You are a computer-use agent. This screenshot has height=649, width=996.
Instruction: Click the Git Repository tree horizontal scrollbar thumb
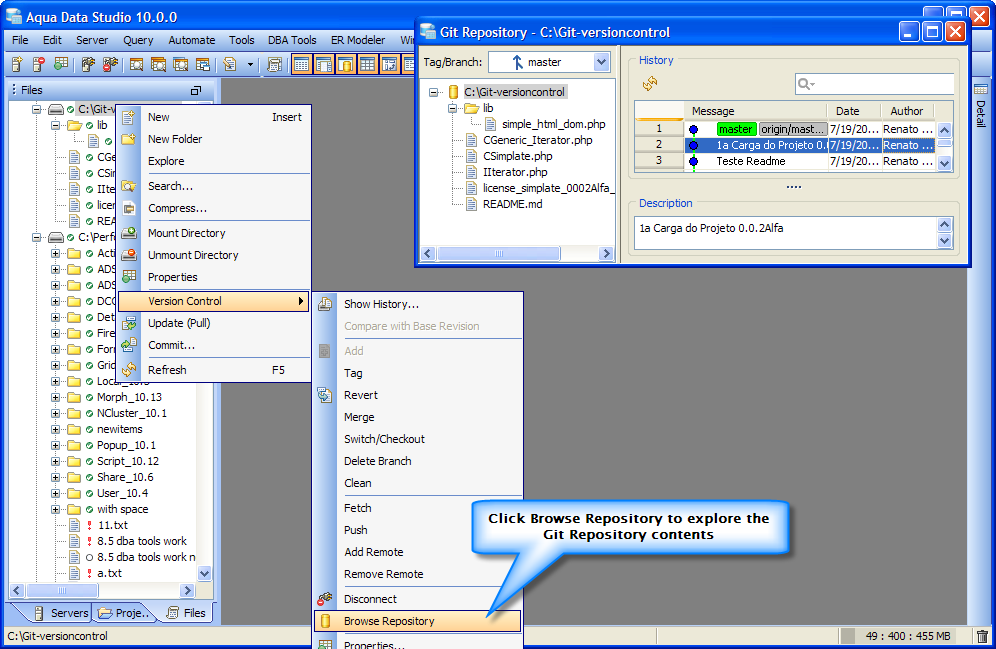499,253
